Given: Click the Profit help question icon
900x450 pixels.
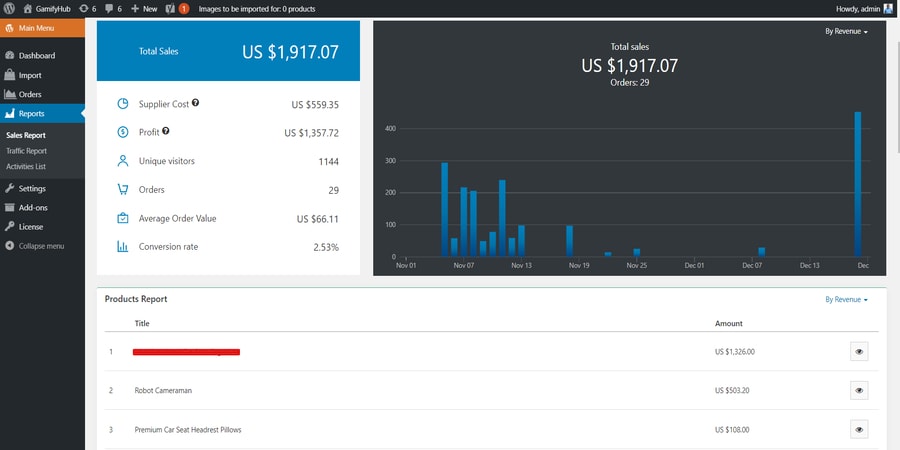Looking at the screenshot, I should coord(166,131).
